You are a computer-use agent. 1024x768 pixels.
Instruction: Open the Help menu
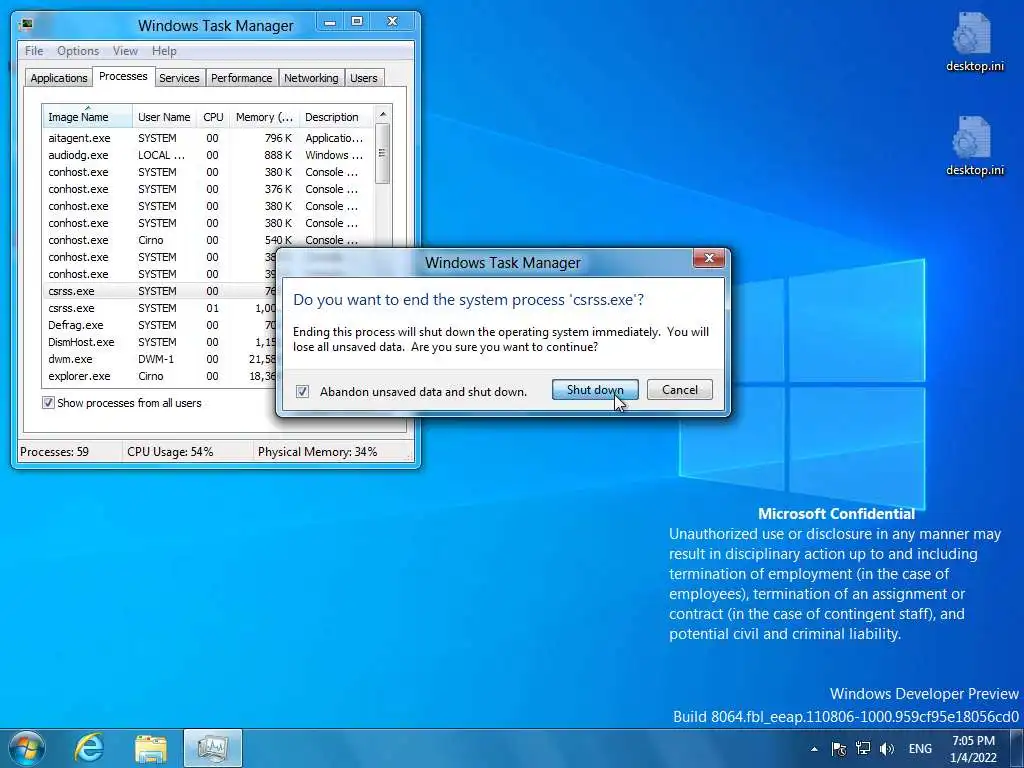coord(164,50)
